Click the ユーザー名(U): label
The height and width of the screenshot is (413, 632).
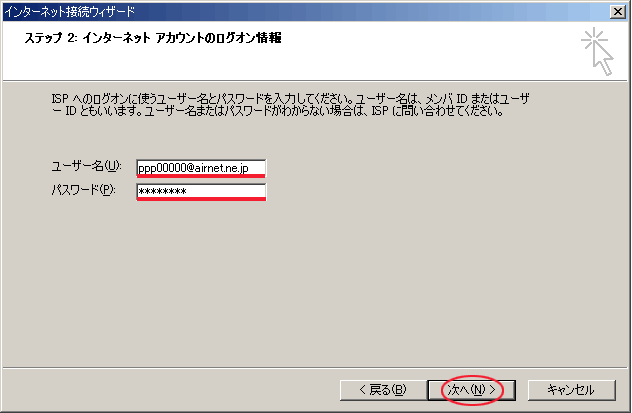tap(85, 166)
